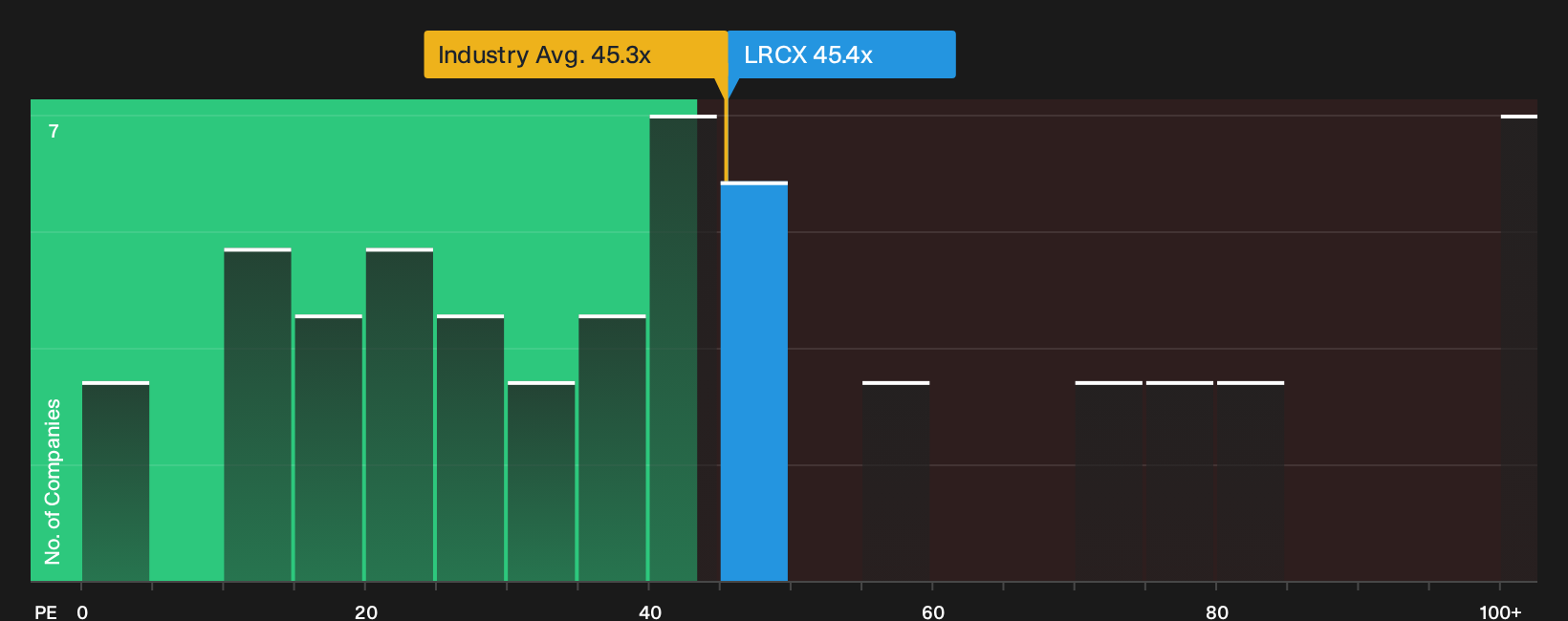1568x621 pixels.
Task: Select the bar between PE 20 and 25
Action: click(x=400, y=415)
